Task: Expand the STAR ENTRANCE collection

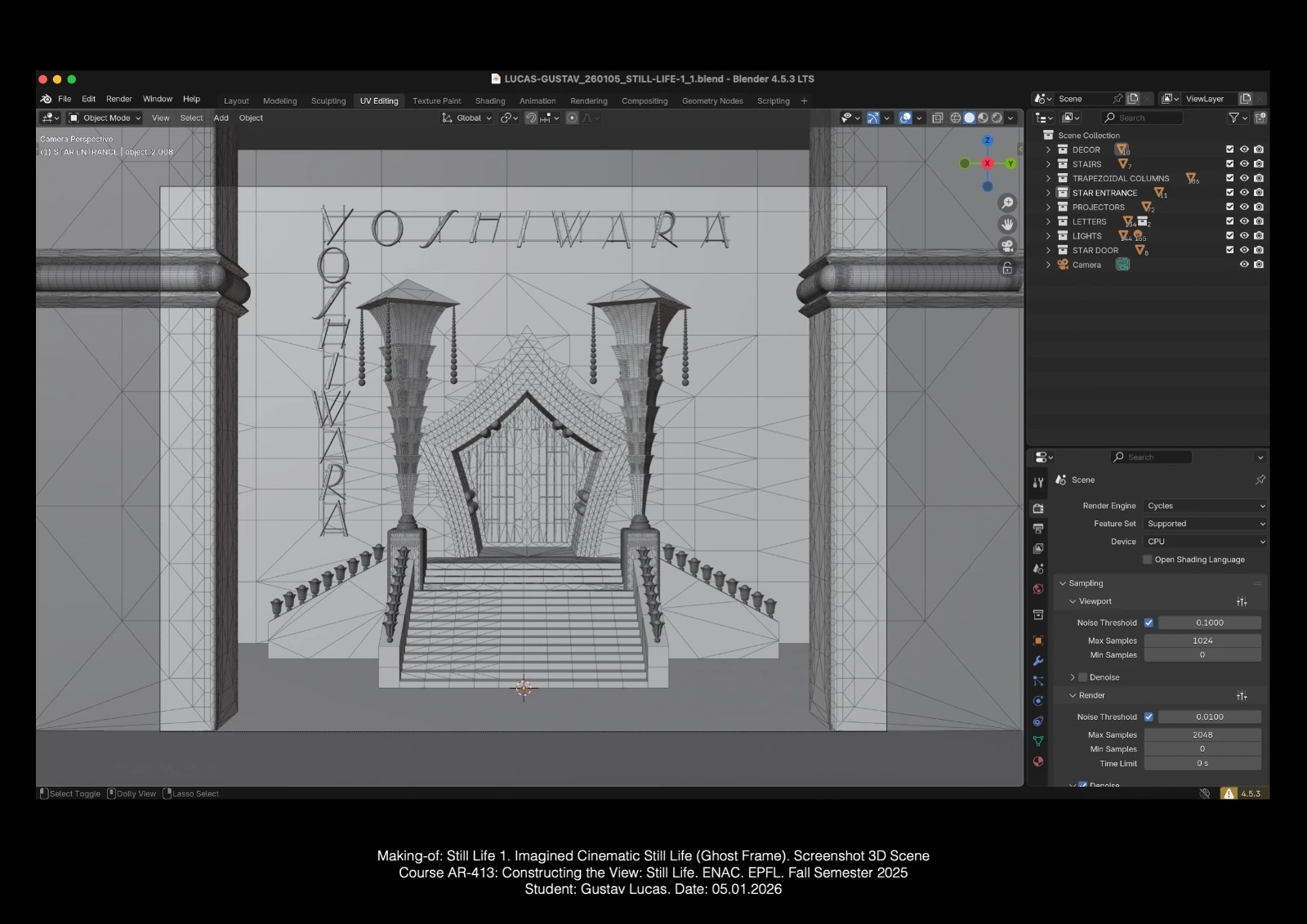Action: click(x=1048, y=193)
